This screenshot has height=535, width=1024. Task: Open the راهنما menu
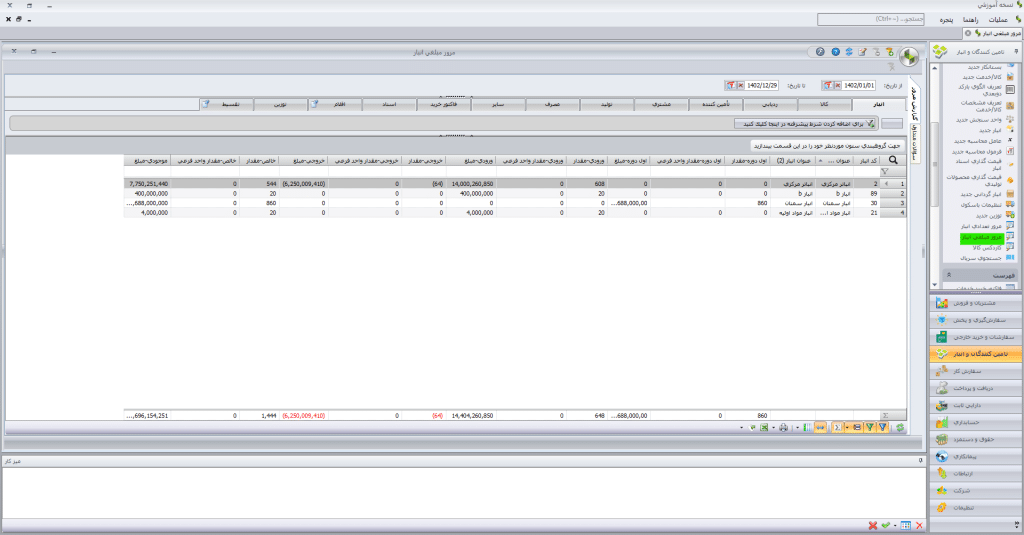click(970, 20)
